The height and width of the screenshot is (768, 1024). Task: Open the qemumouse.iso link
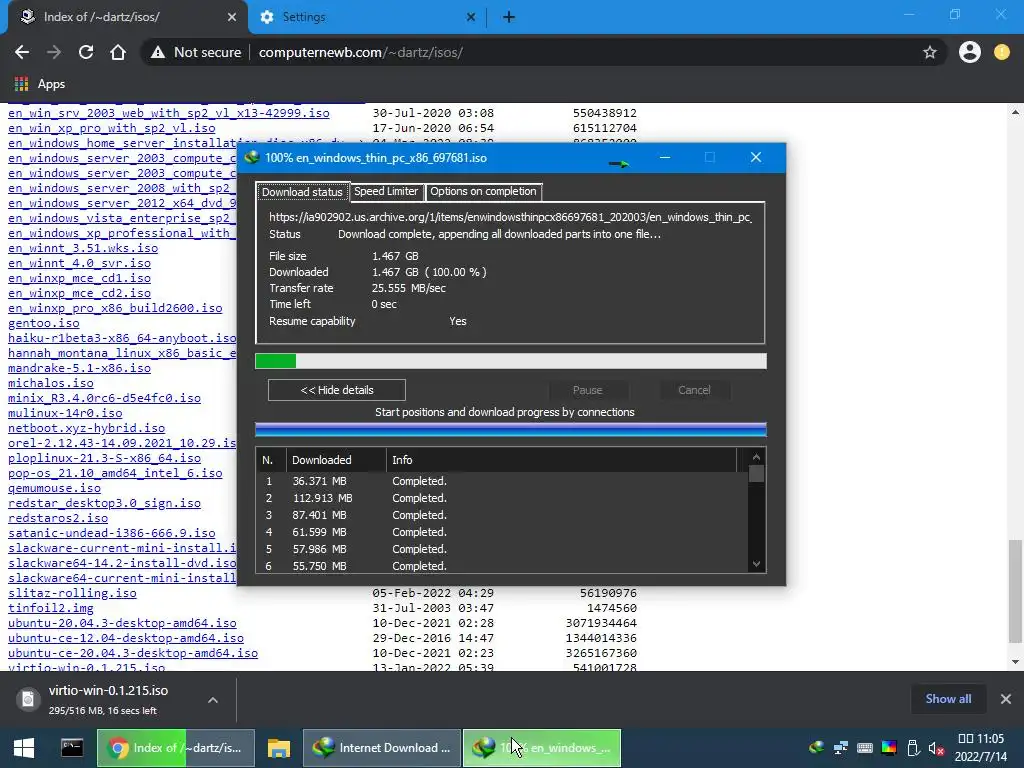54,488
